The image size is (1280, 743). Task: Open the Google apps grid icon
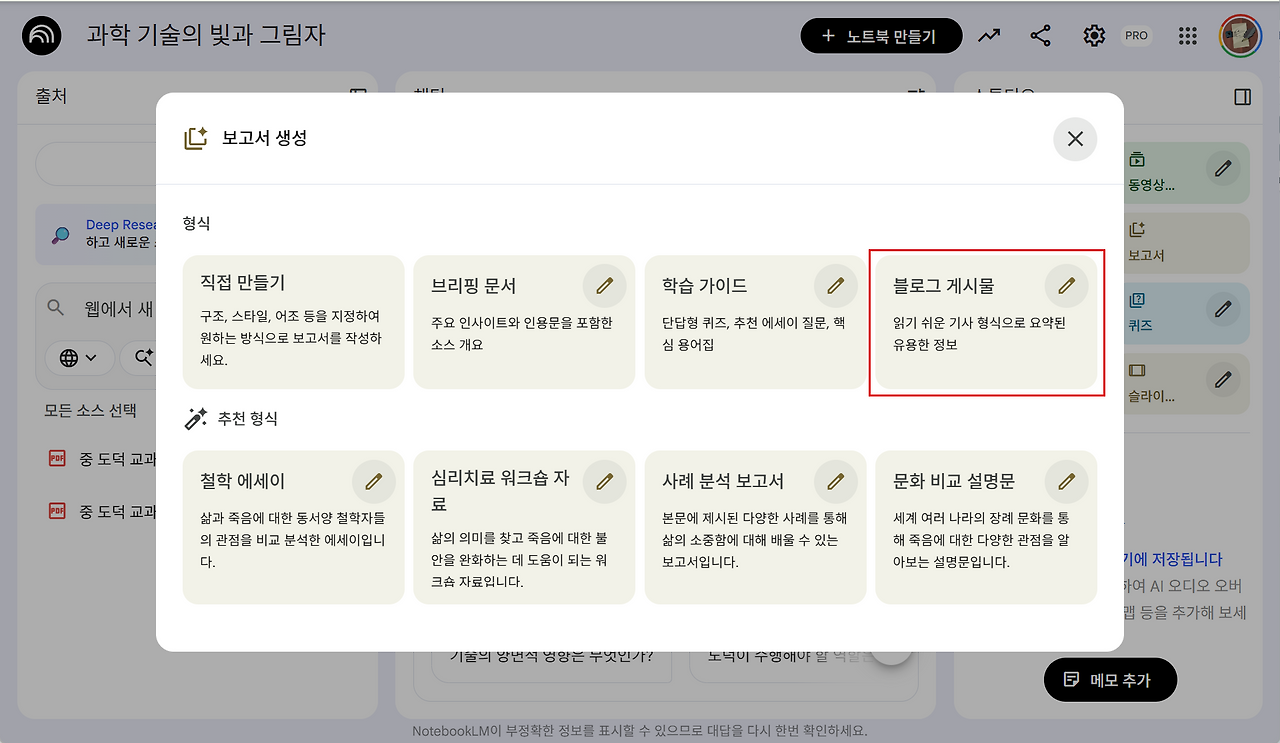(1188, 36)
